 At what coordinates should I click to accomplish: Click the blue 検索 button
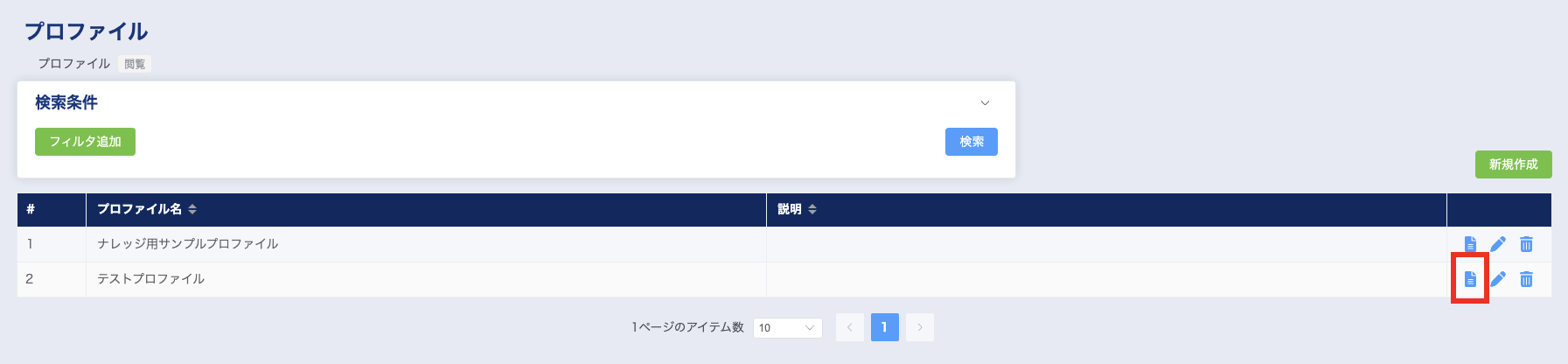click(x=972, y=142)
